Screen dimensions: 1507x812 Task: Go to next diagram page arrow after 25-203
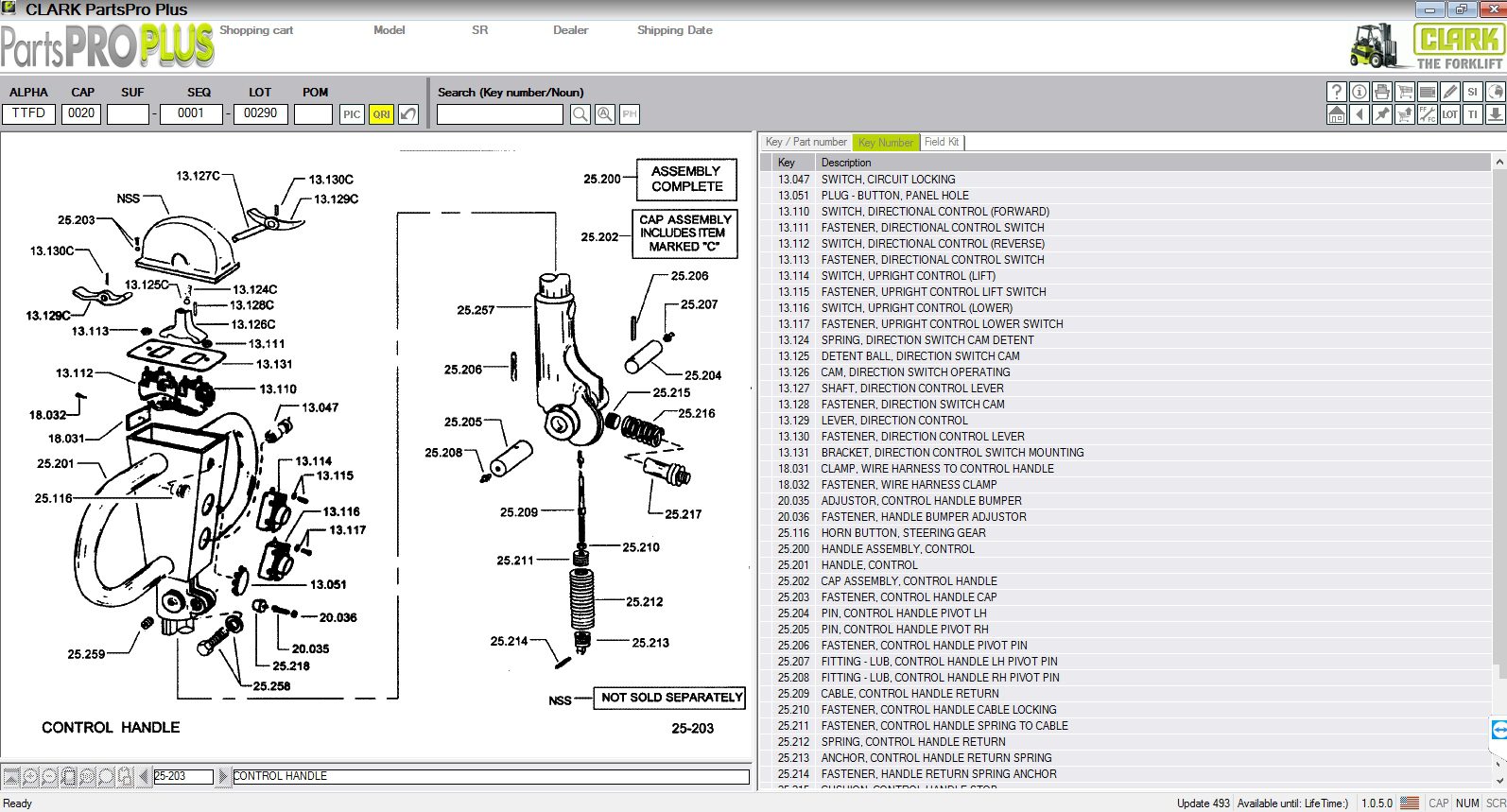(223, 776)
